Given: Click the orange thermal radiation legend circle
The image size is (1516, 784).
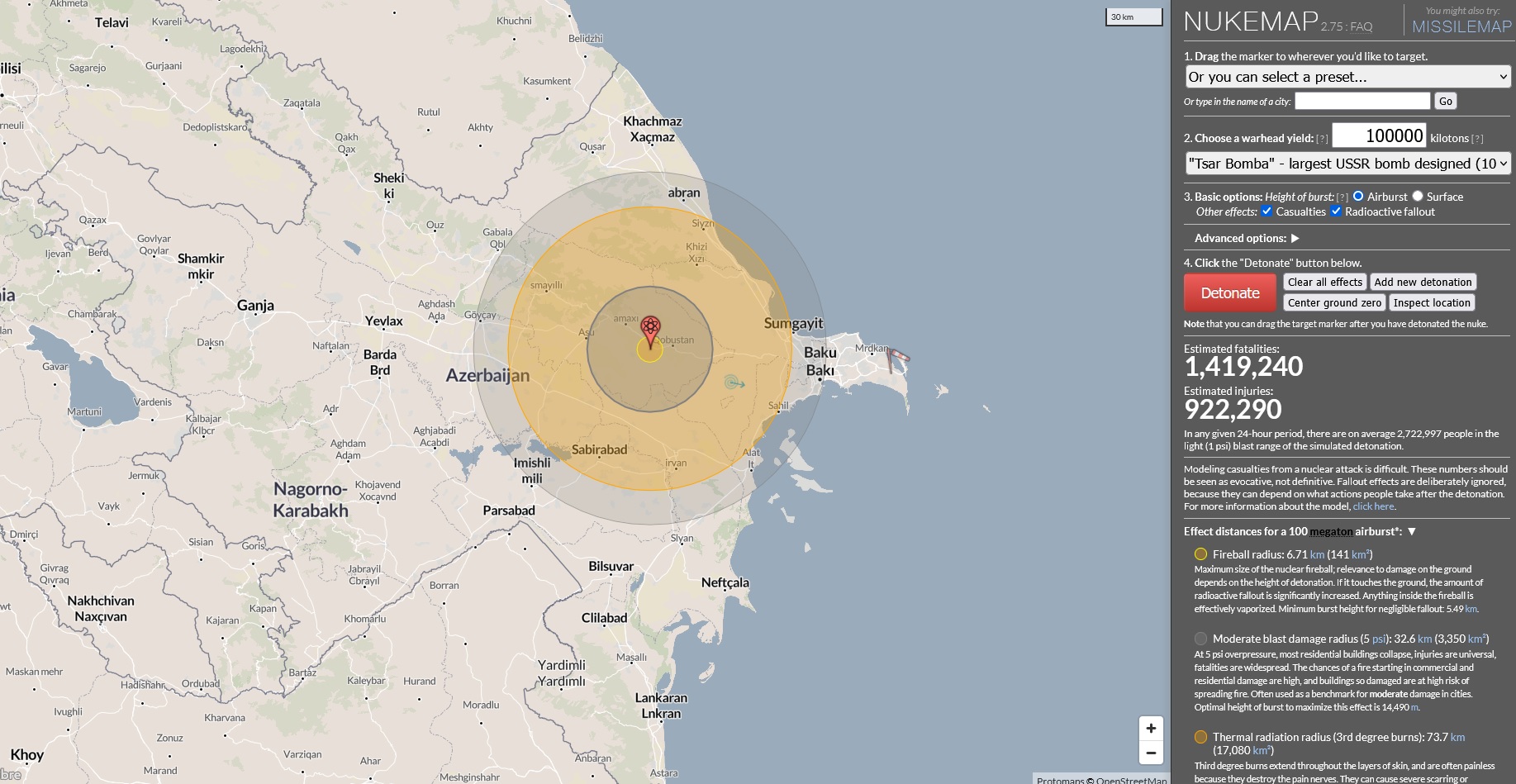Looking at the screenshot, I should pyautogui.click(x=1200, y=737).
